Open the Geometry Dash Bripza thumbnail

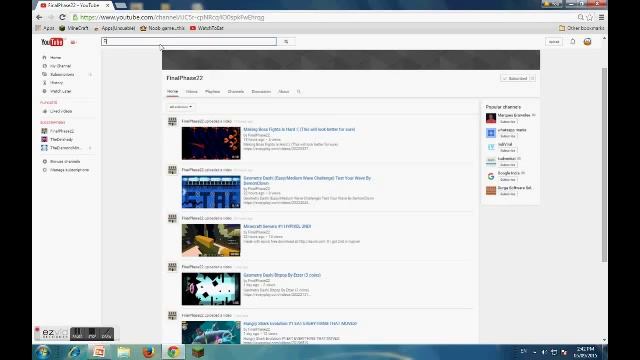pos(211,289)
